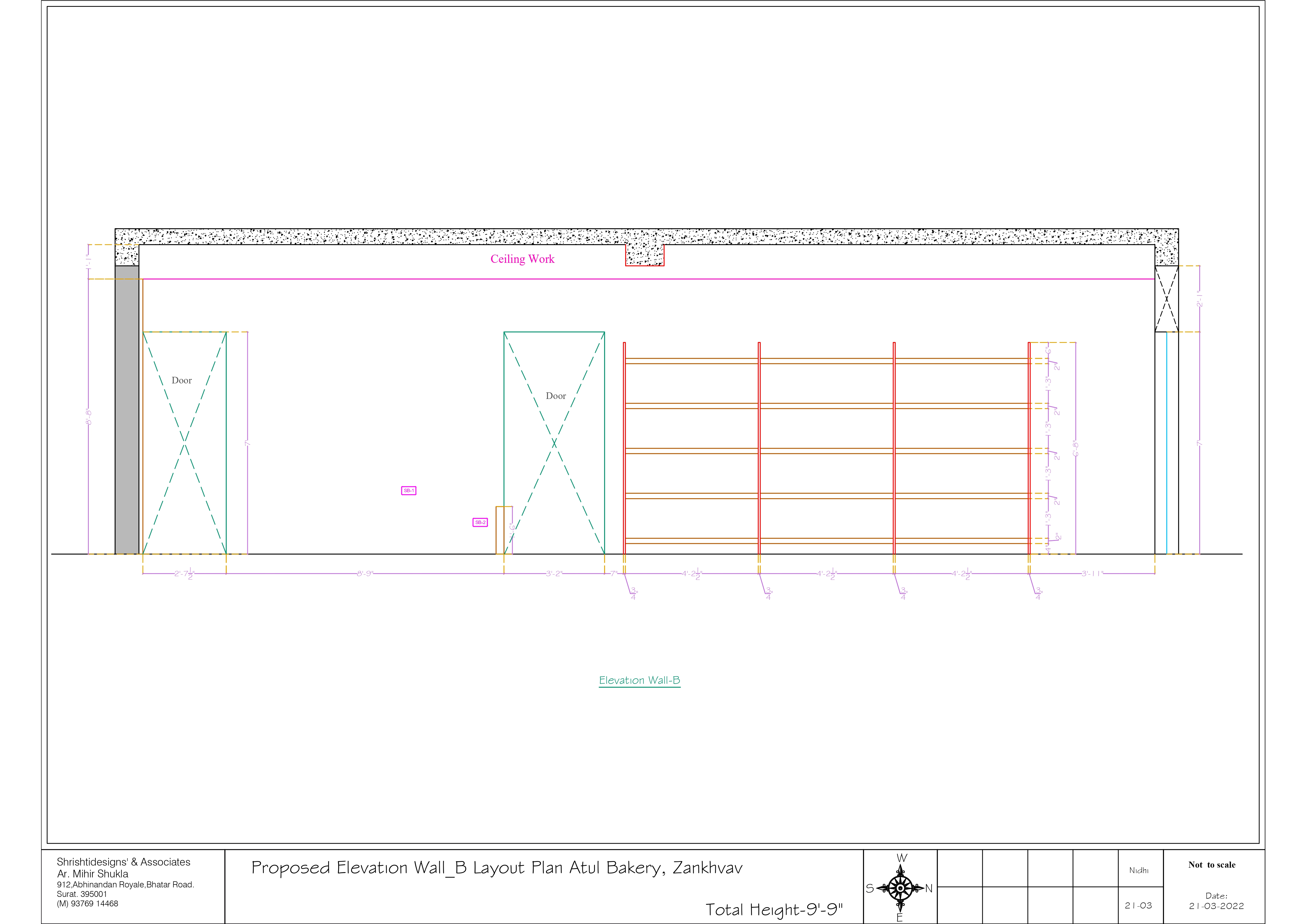
Task: Click the 6'-8" shelf height dimension
Action: (x=1075, y=448)
